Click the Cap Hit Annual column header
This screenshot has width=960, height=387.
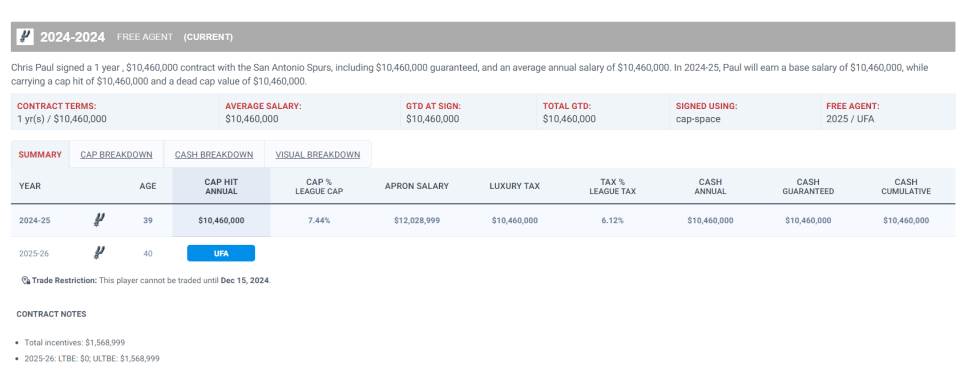tap(221, 186)
